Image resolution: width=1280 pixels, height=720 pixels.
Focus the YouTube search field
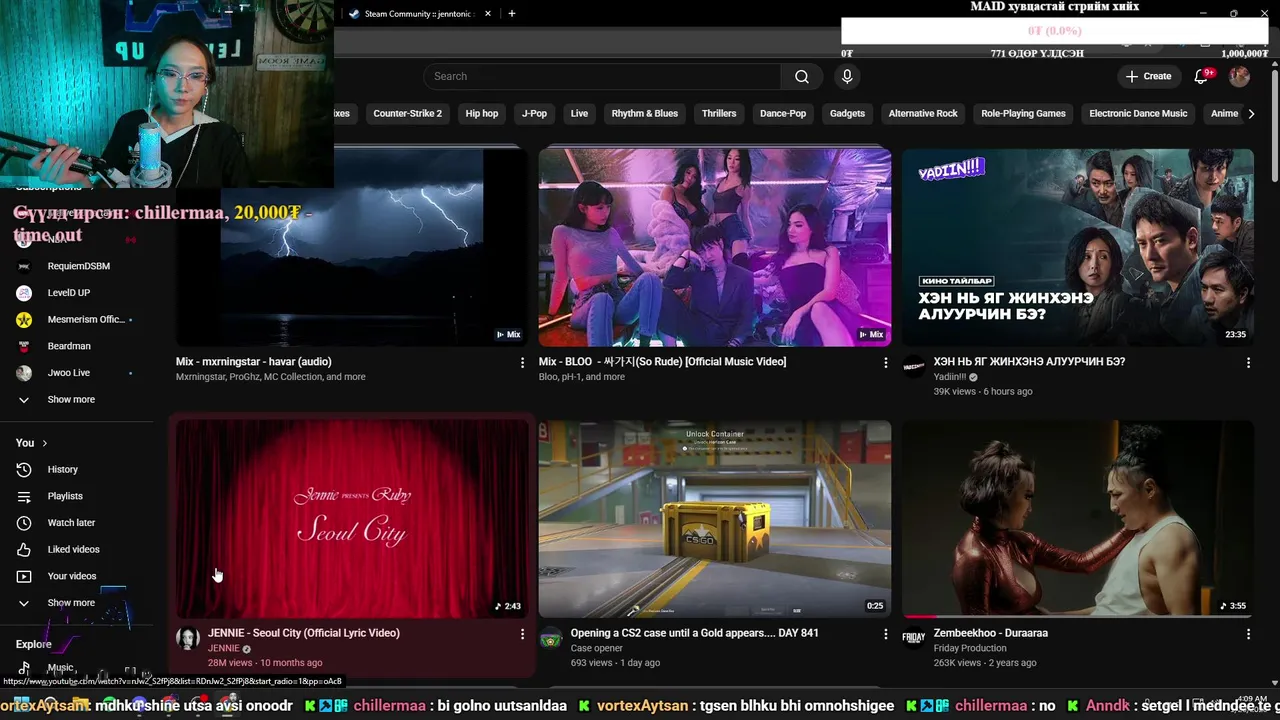[x=602, y=76]
